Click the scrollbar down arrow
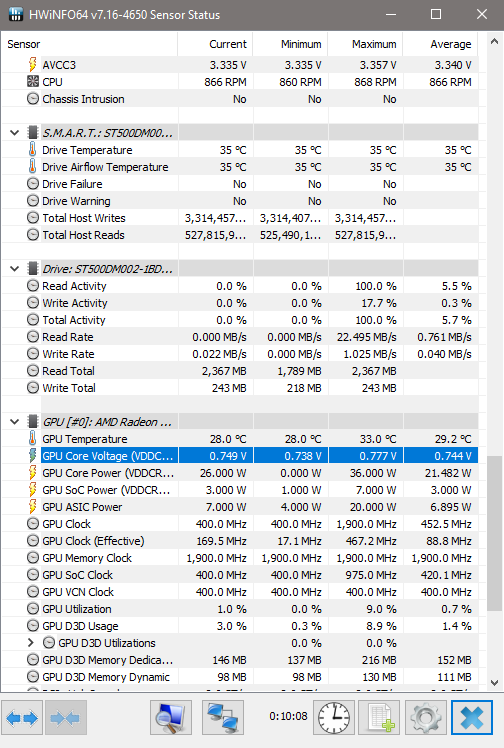This screenshot has width=504, height=748. pyautogui.click(x=495, y=683)
